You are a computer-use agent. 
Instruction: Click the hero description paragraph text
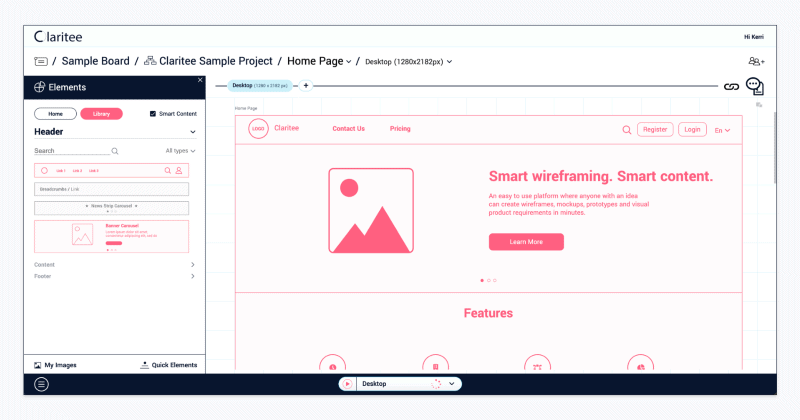569,204
